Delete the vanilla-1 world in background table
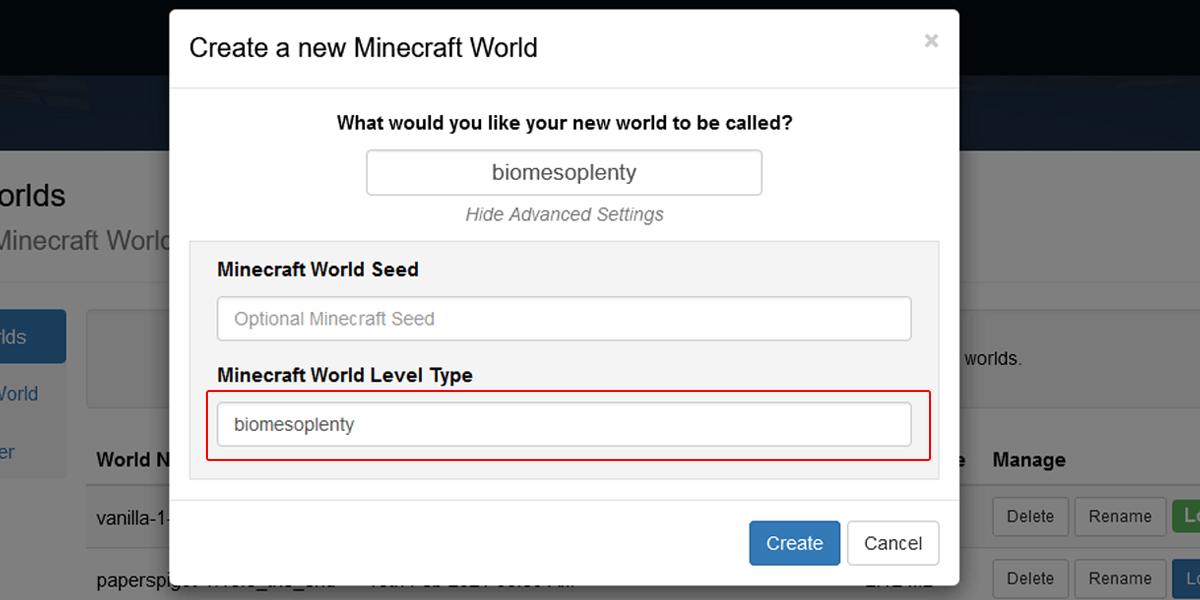1200x600 pixels. [1030, 517]
